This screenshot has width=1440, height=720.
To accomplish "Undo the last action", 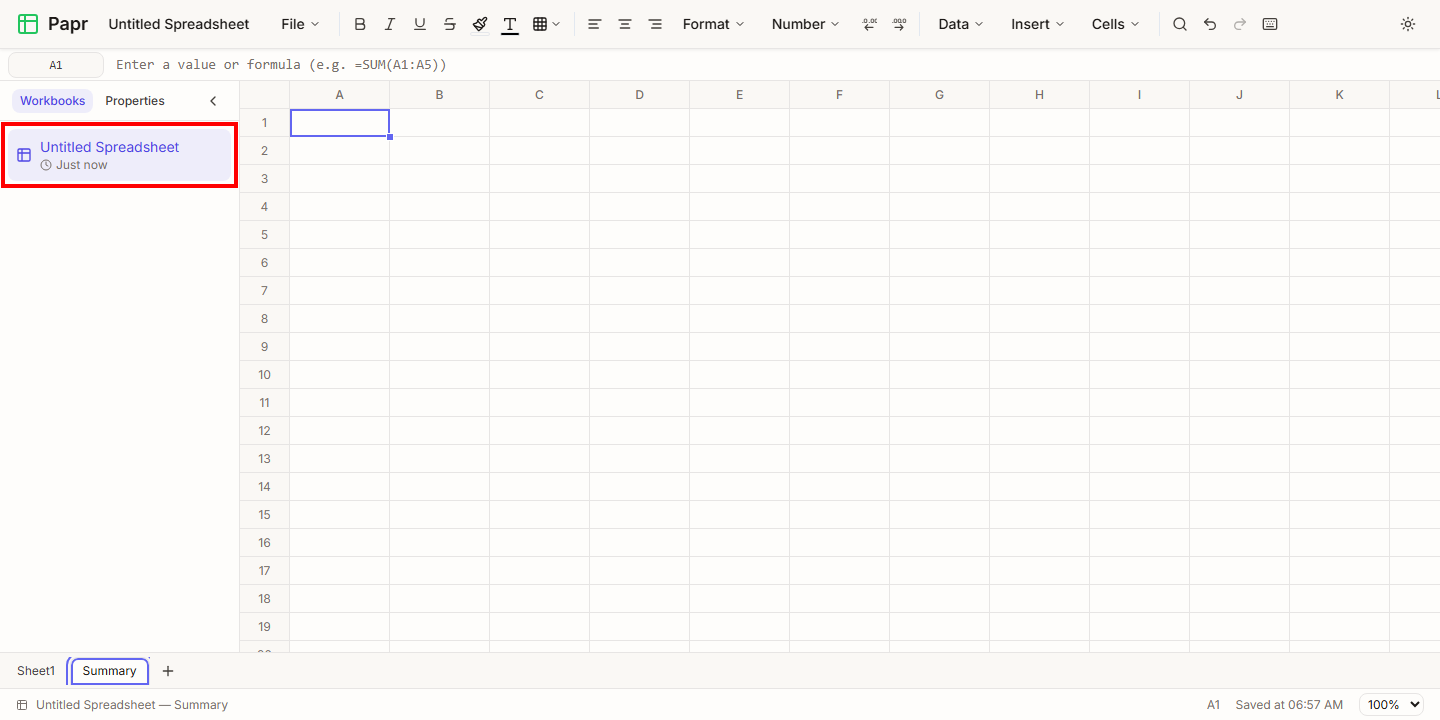I will click(x=1210, y=24).
